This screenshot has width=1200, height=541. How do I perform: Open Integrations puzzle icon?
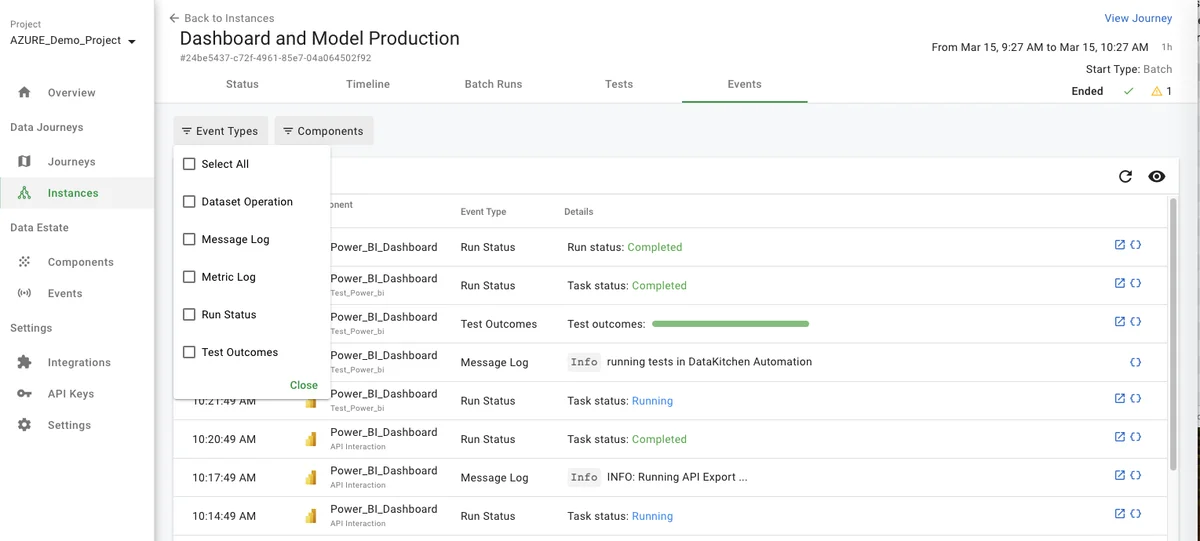[x=25, y=363]
